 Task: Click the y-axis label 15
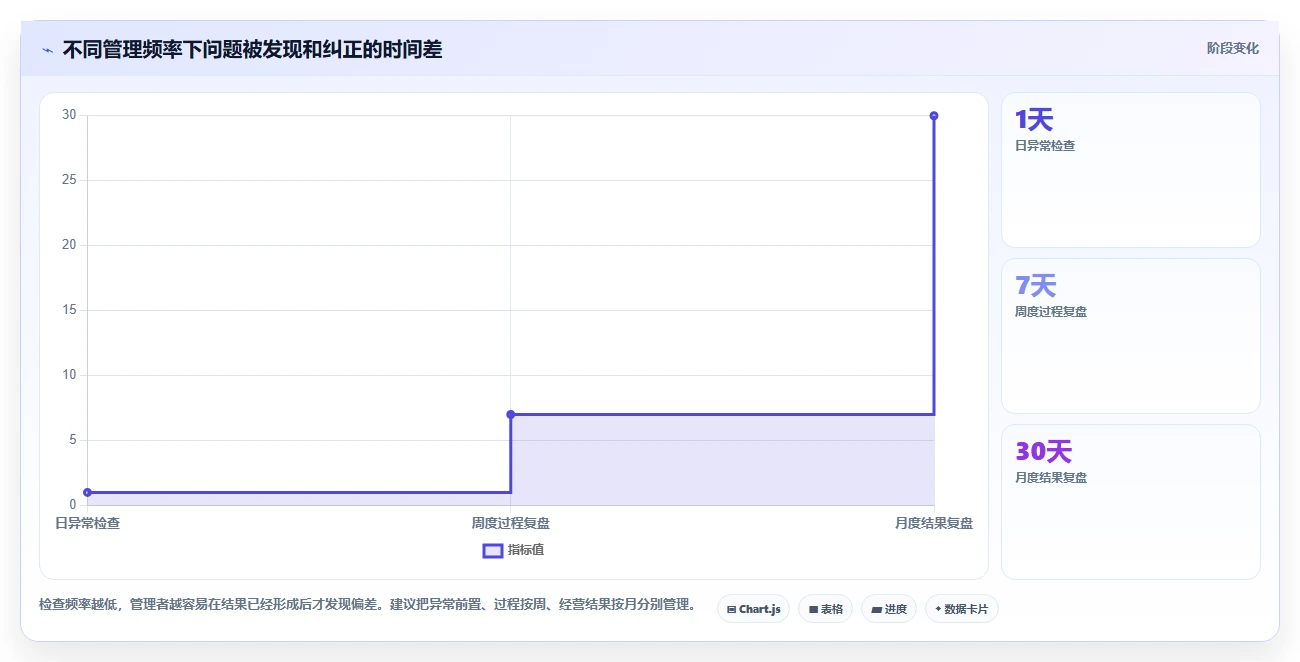tap(69, 310)
